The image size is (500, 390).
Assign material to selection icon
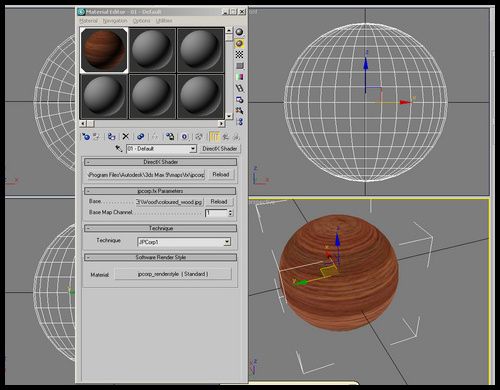(x=112, y=136)
